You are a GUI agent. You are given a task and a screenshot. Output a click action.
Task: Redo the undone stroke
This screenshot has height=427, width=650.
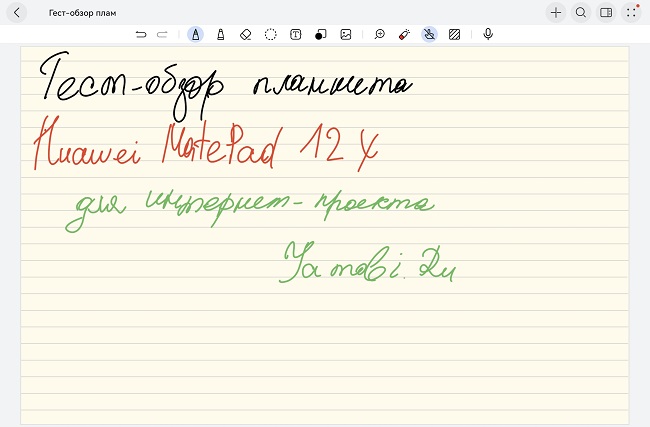[x=162, y=34]
